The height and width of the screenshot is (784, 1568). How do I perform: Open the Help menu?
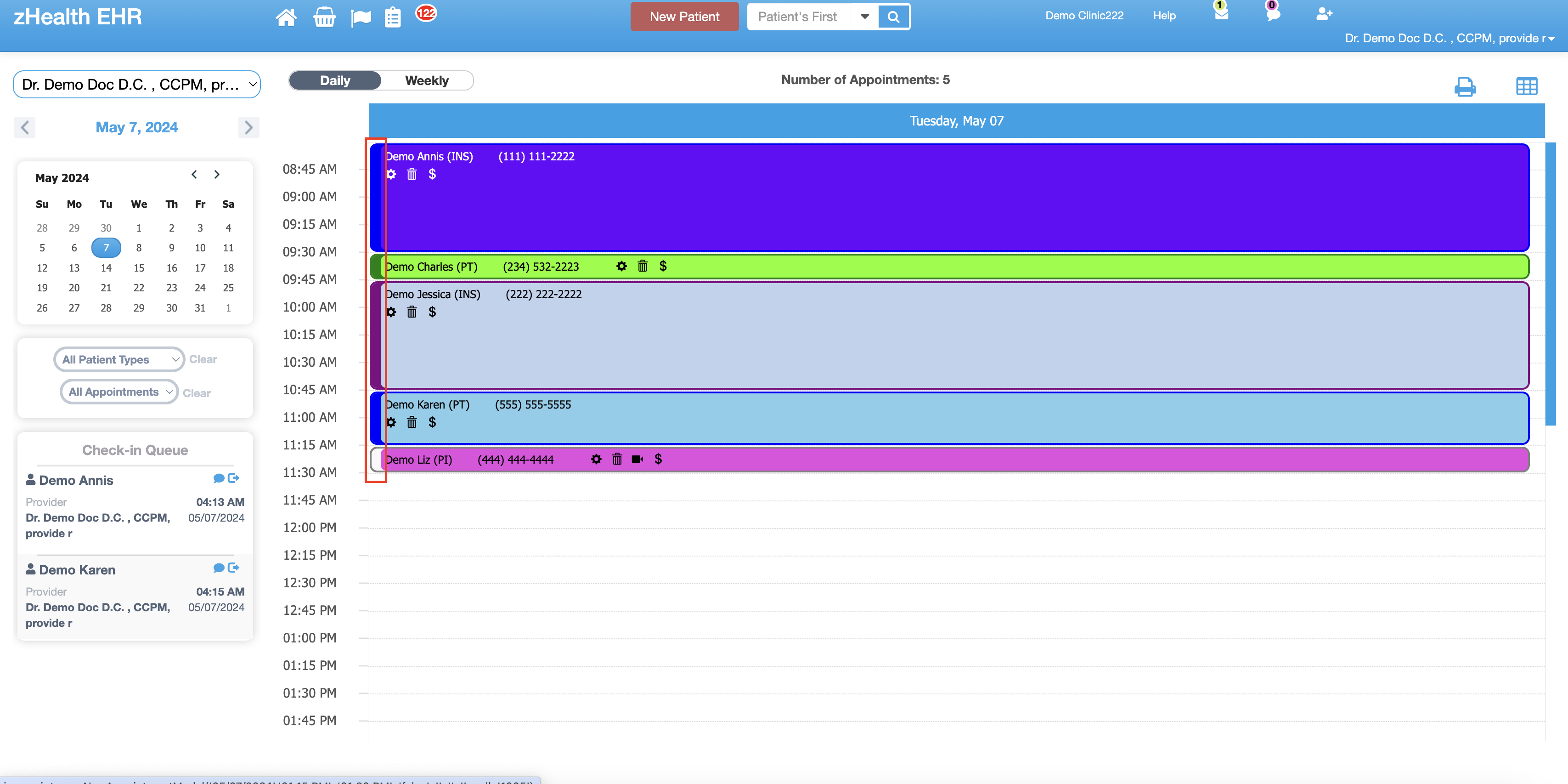pyautogui.click(x=1163, y=15)
